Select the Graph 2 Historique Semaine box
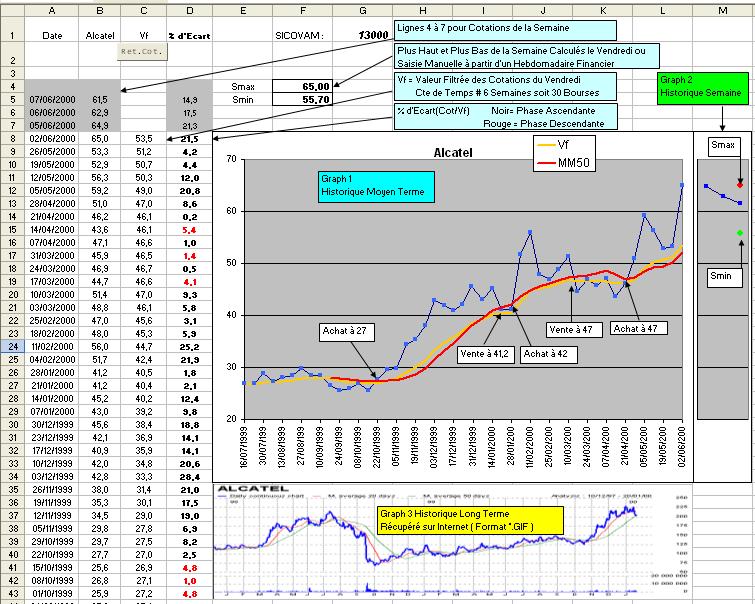Screen dimensions: 755x604 (x=703, y=88)
